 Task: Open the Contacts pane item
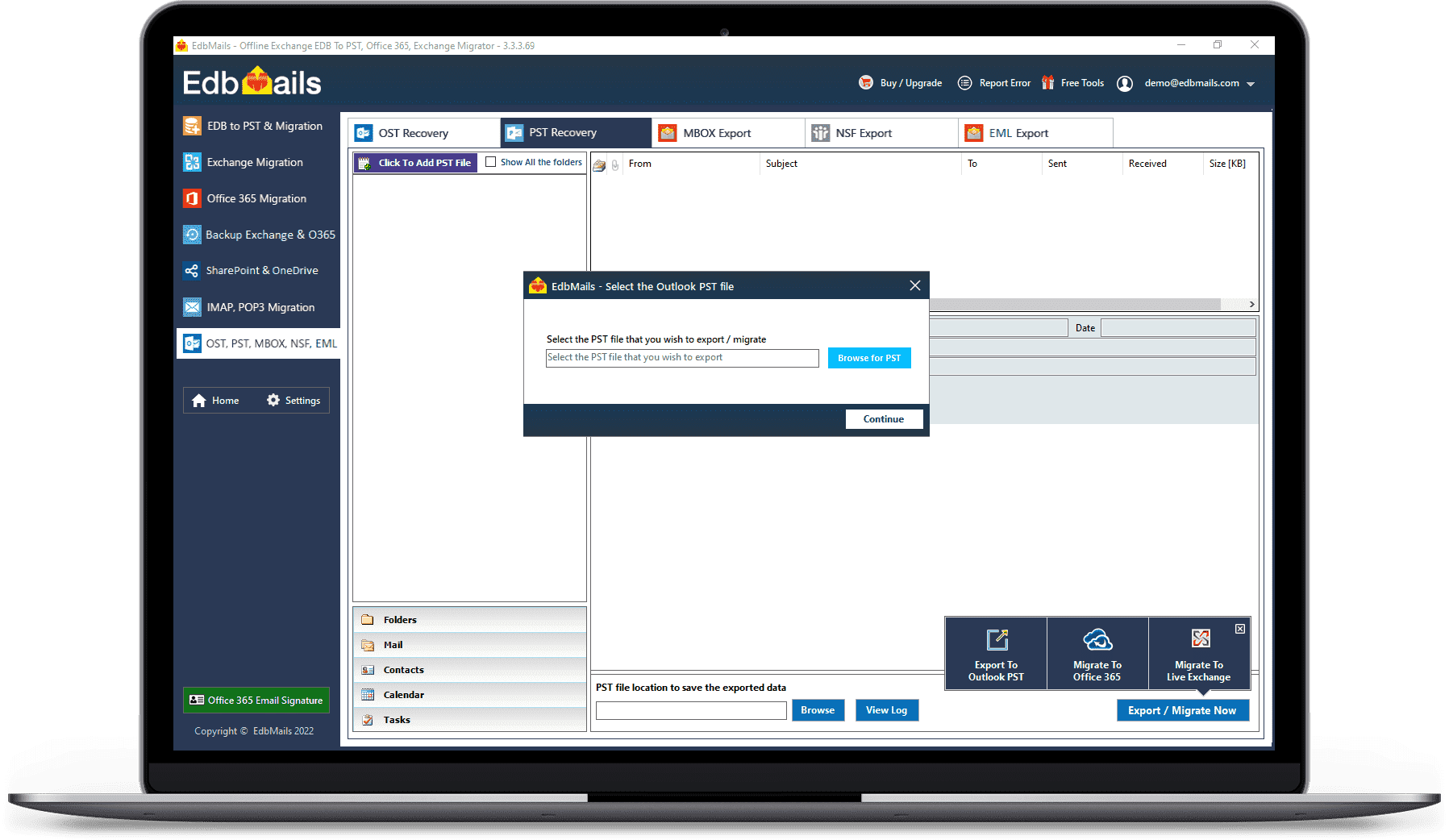point(469,670)
